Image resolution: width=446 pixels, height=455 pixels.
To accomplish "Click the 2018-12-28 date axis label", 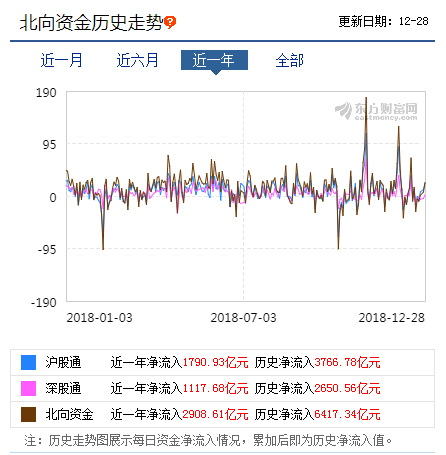I will 391,318.
